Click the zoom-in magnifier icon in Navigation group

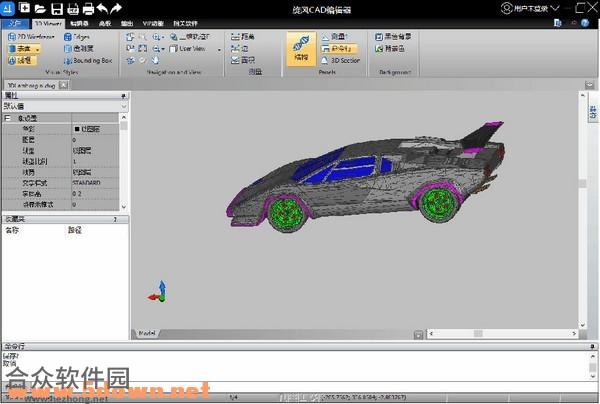coord(157,37)
